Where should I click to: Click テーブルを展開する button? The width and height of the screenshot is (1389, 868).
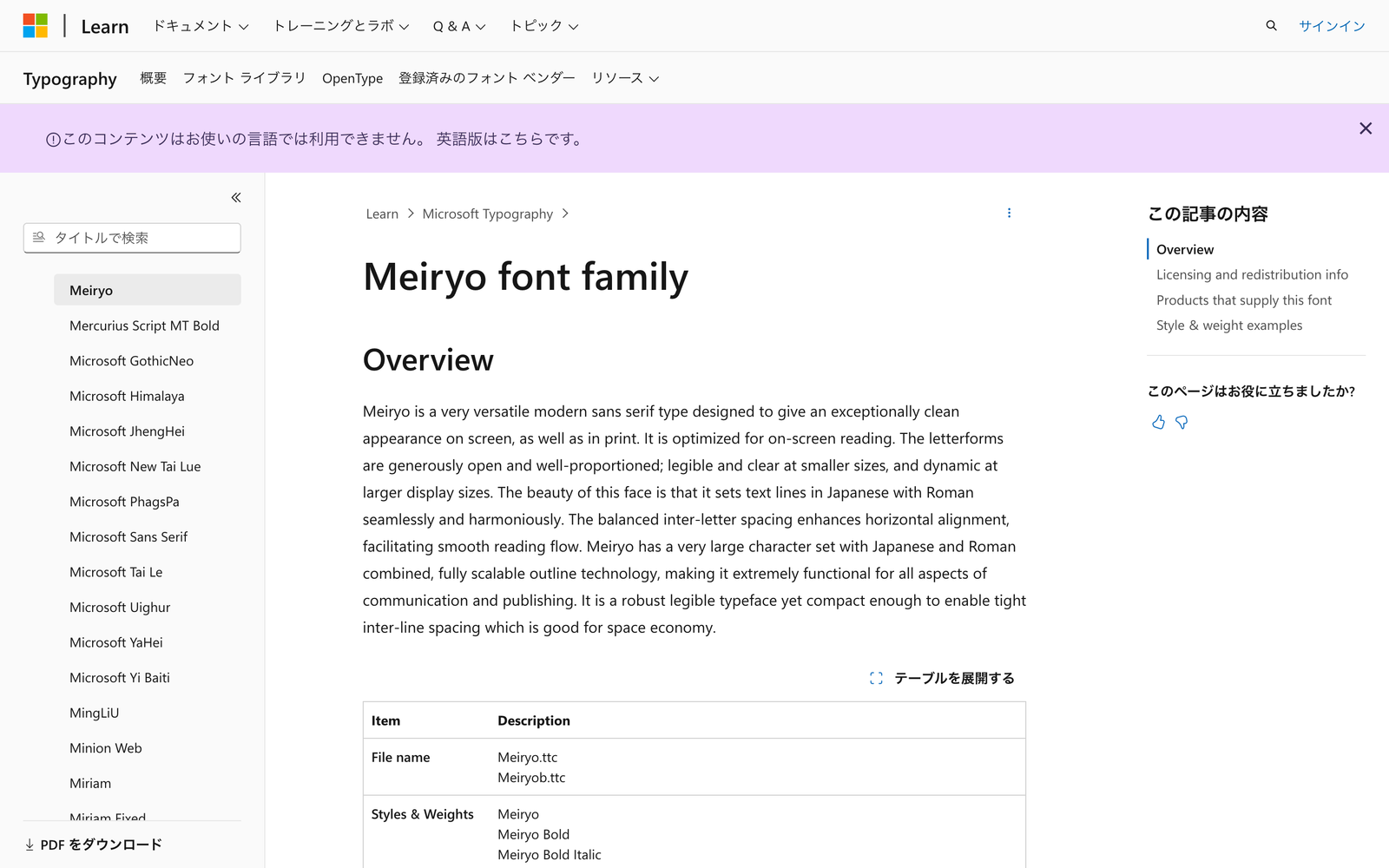click(942, 678)
